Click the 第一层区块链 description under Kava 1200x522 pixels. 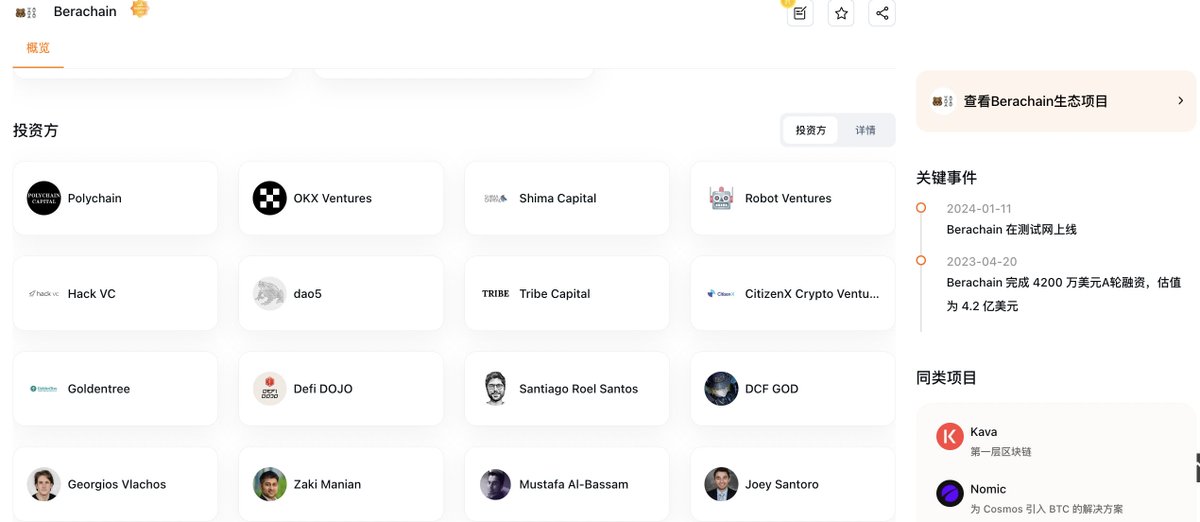pos(1000,452)
